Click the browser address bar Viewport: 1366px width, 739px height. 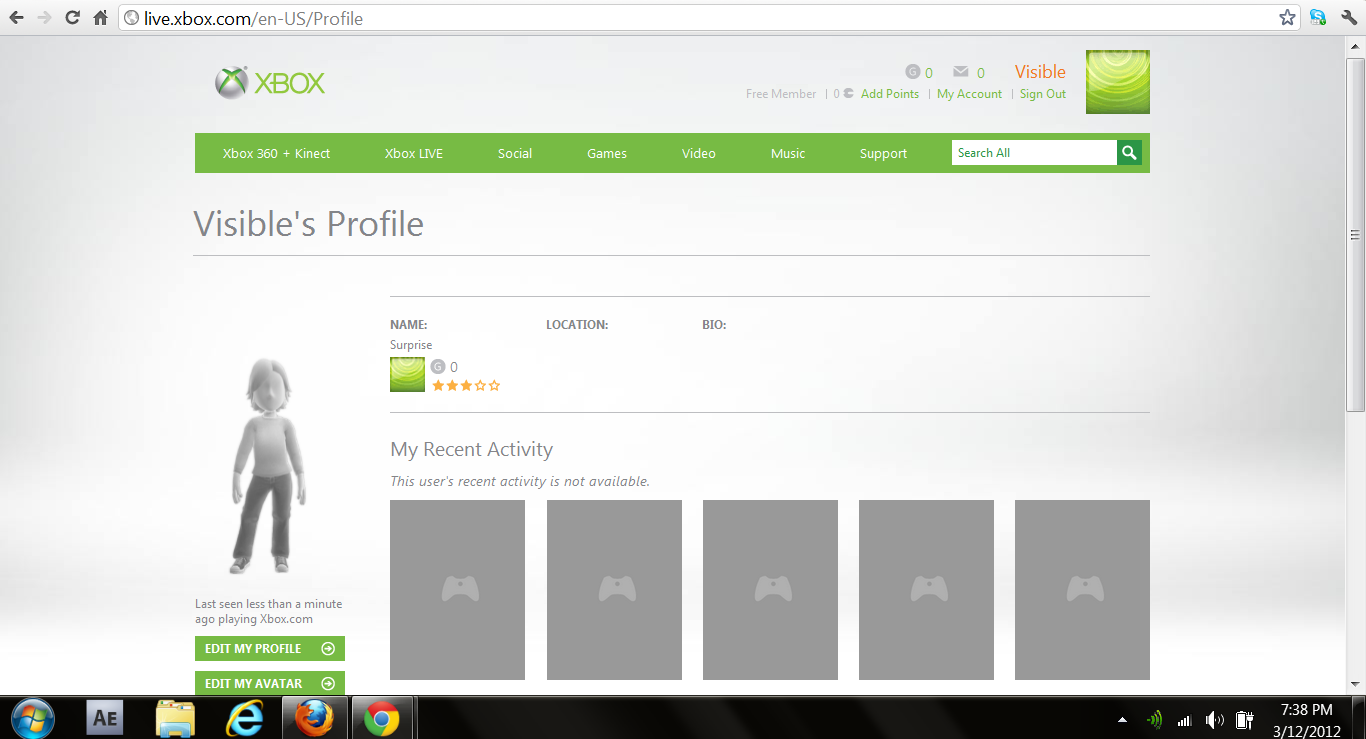point(710,18)
